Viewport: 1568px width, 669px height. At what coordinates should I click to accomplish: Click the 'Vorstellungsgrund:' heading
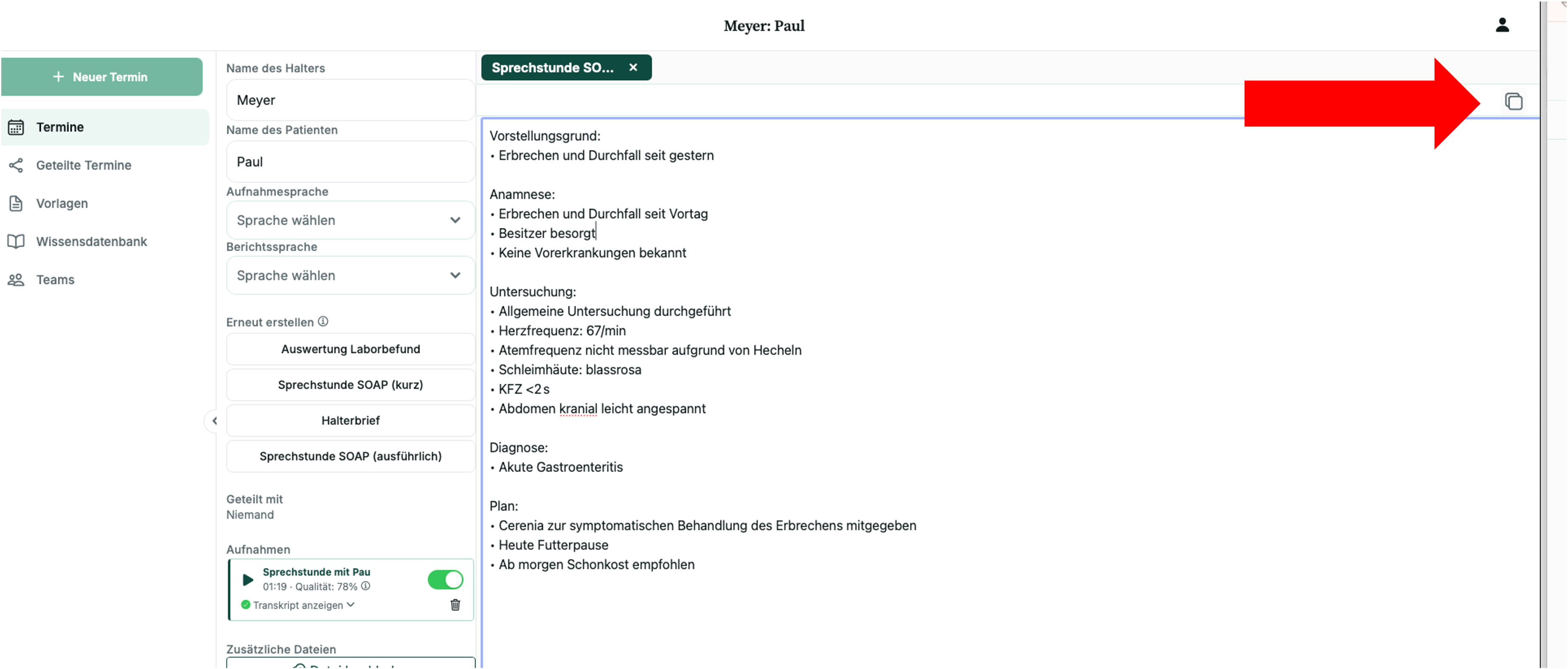[x=544, y=136]
